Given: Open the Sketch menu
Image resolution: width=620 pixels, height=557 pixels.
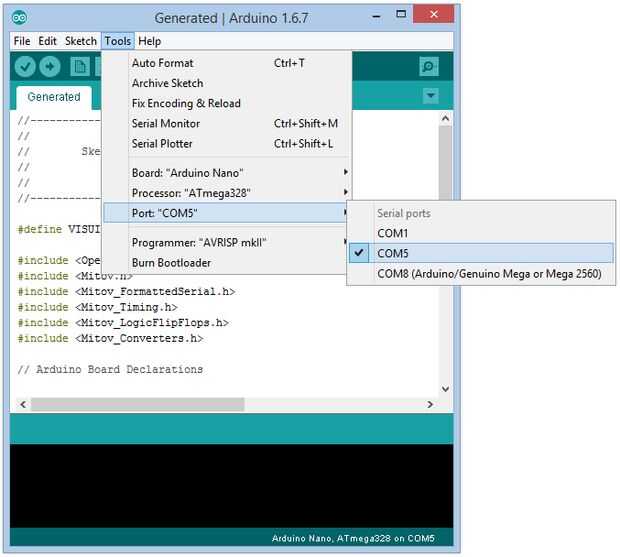Looking at the screenshot, I should (81, 41).
